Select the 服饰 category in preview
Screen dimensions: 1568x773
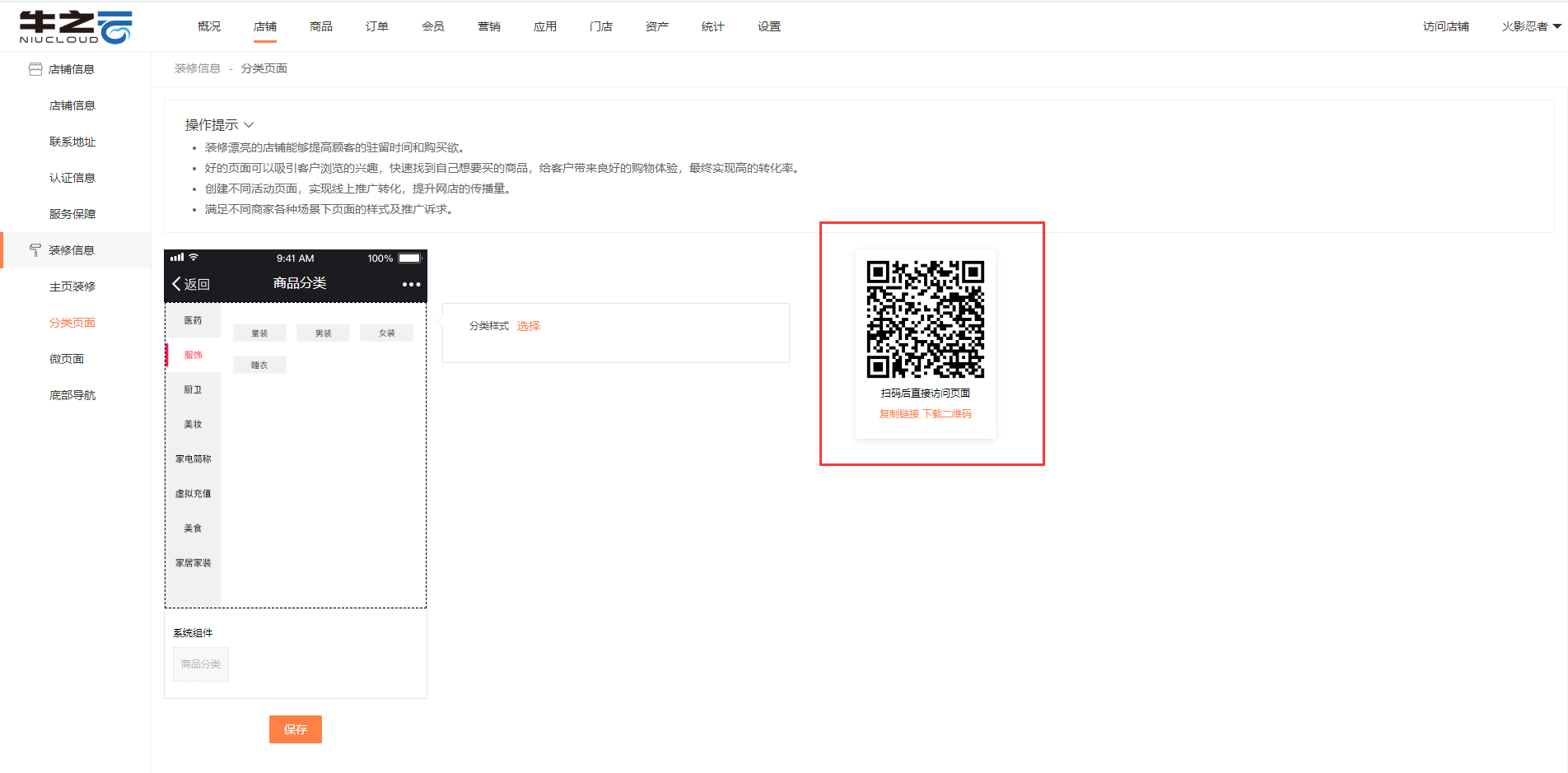click(193, 355)
